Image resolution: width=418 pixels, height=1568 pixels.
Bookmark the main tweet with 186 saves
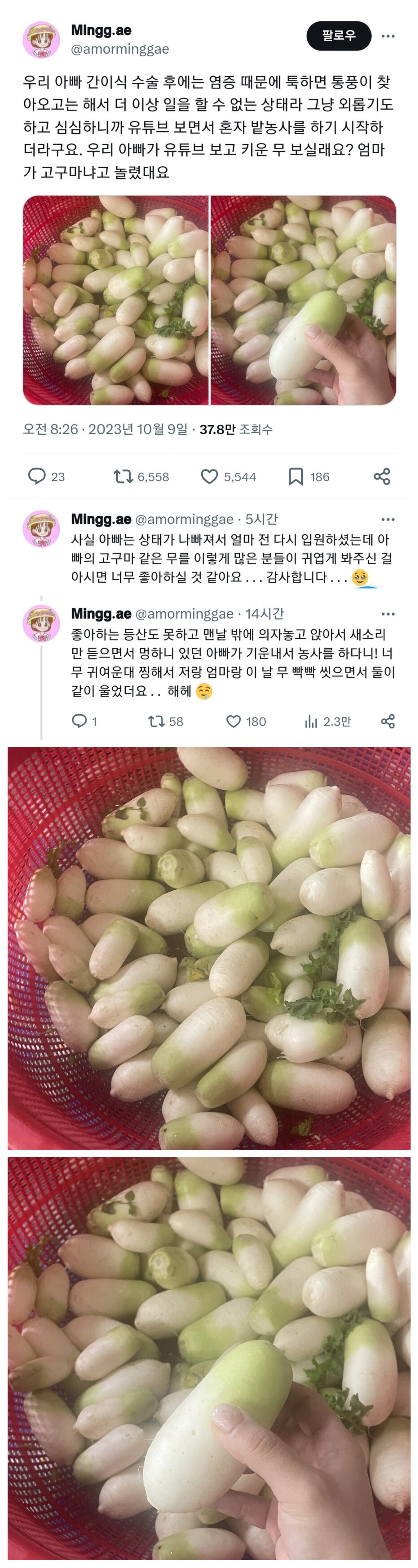(x=296, y=476)
